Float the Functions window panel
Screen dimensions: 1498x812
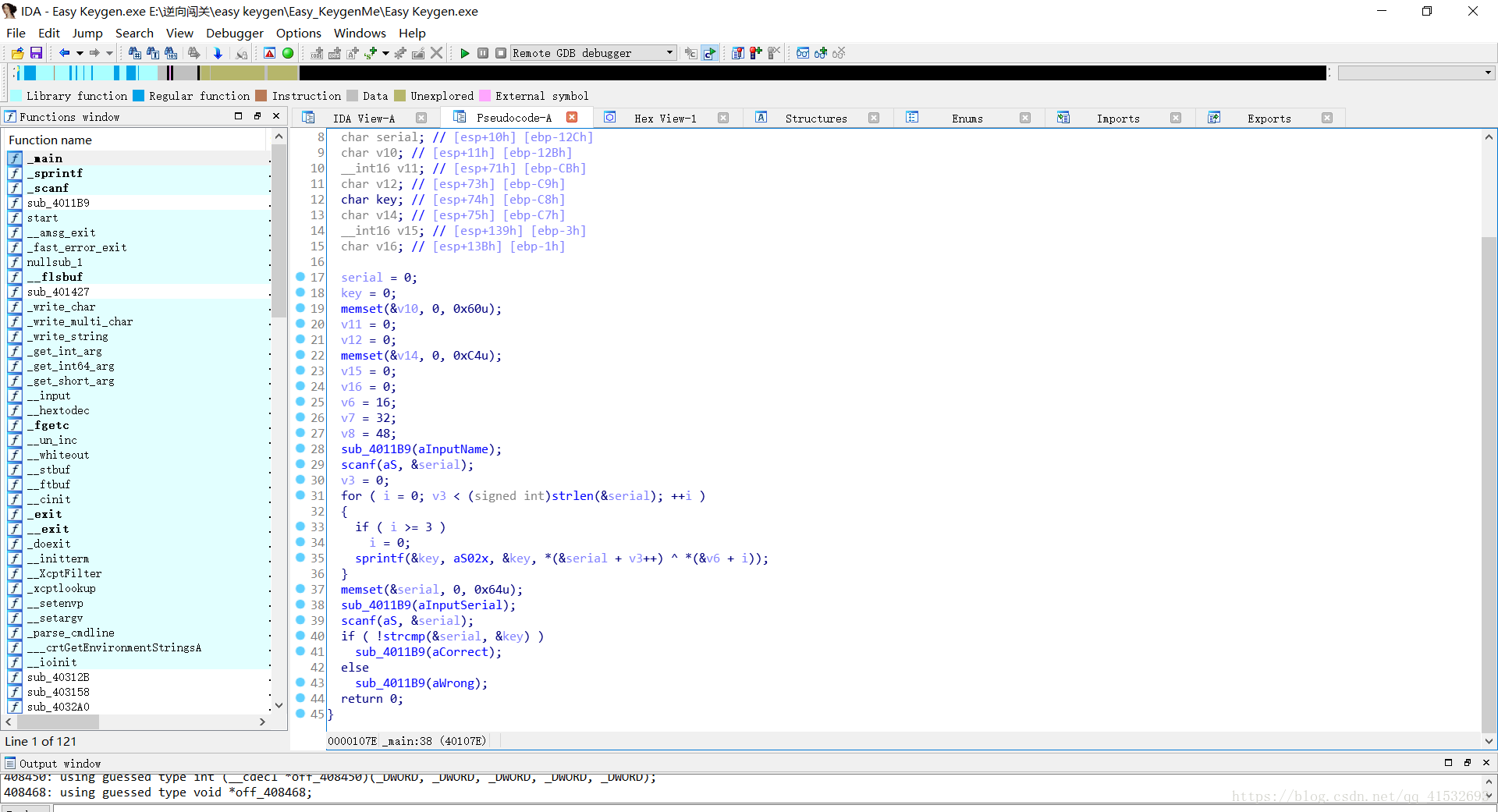(257, 116)
